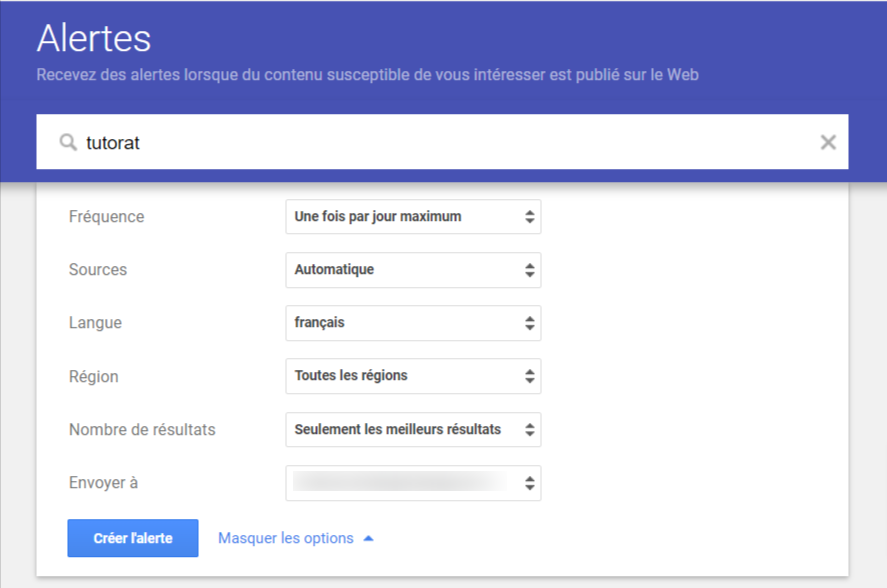Click the upward triangle next to Masquer les options
The height and width of the screenshot is (588, 887).
click(x=367, y=537)
